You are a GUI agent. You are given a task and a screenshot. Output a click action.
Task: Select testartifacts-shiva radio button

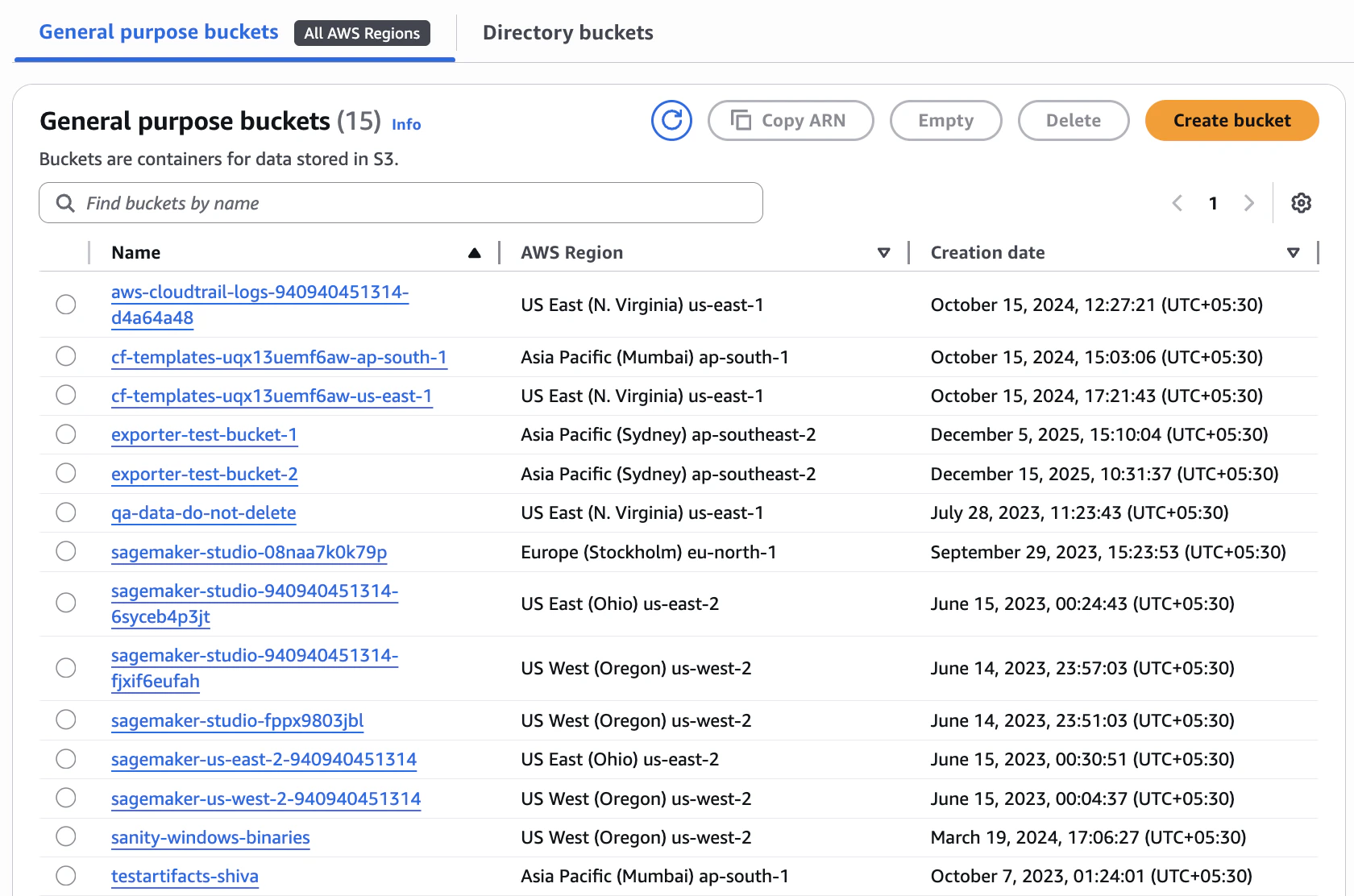click(x=66, y=876)
